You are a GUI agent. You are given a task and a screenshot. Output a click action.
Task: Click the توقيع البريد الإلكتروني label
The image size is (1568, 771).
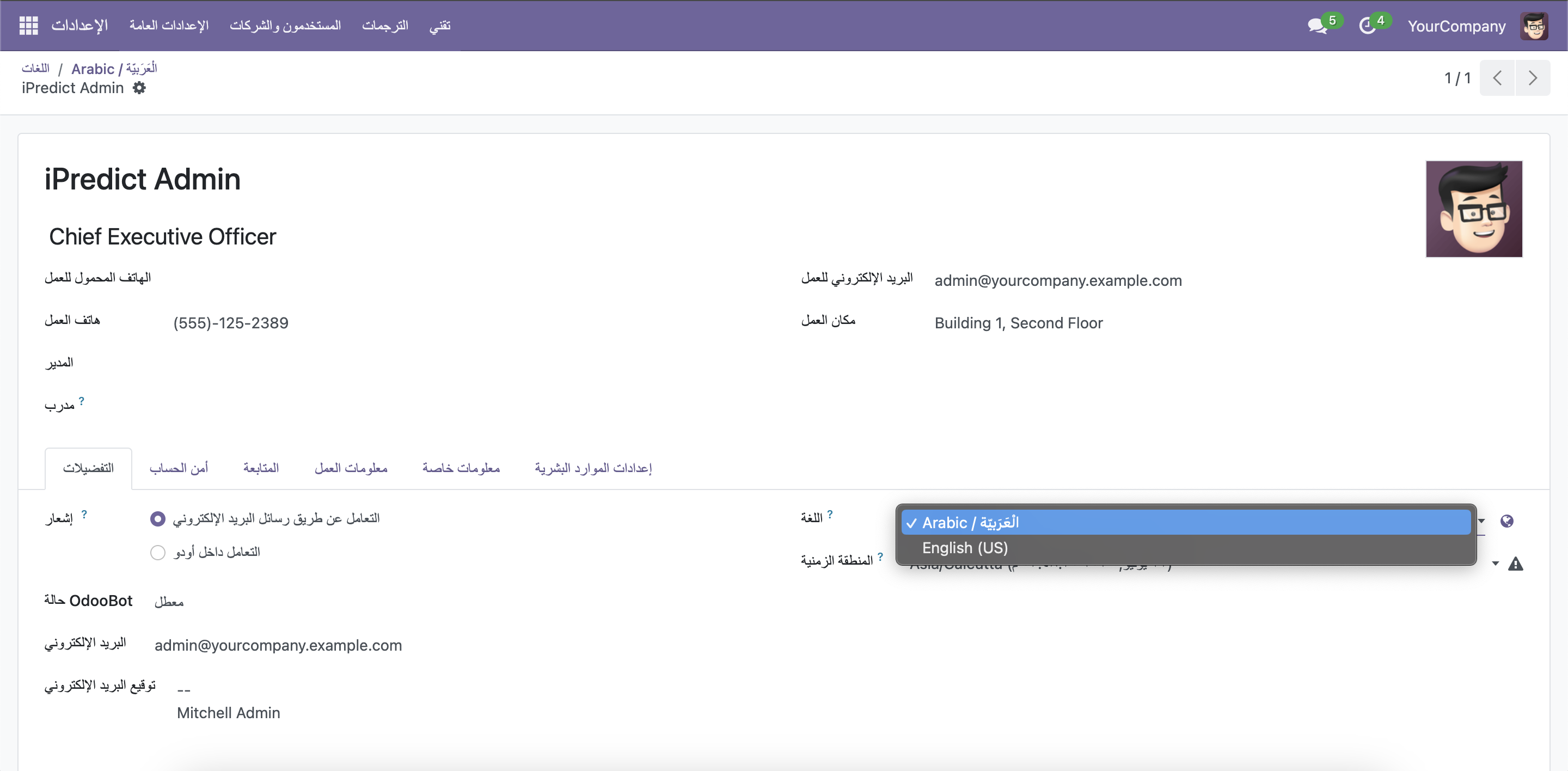(100, 686)
